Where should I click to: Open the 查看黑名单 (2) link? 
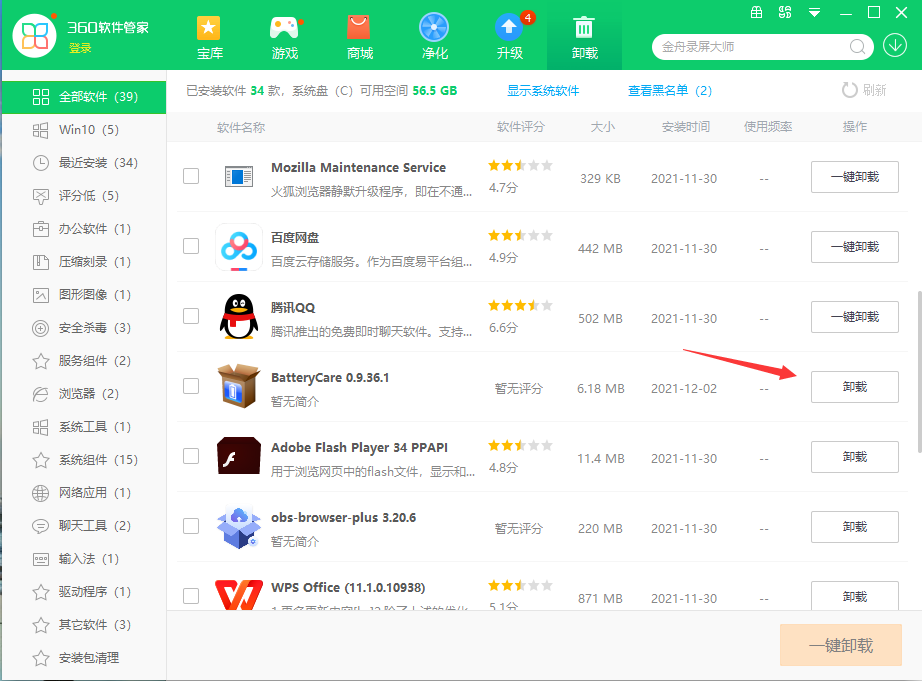[670, 91]
